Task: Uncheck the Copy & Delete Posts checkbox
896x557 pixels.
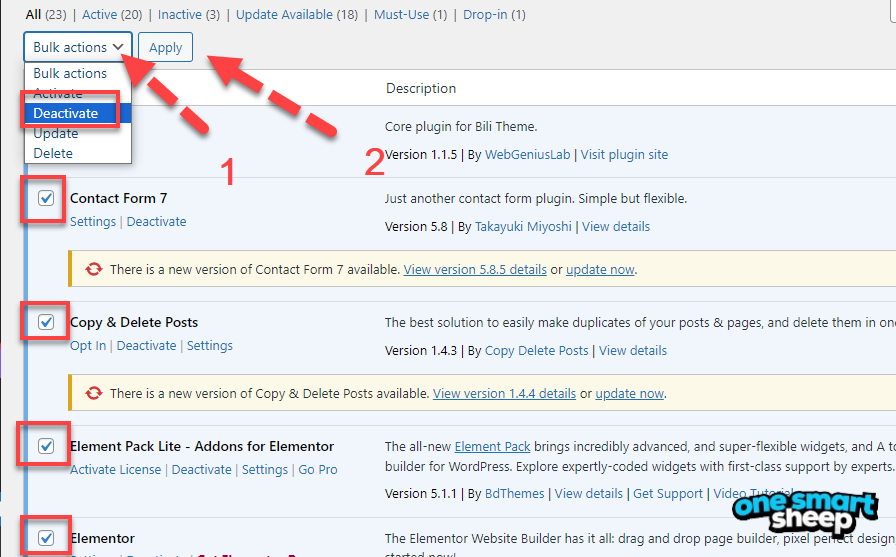Action: coord(46,322)
